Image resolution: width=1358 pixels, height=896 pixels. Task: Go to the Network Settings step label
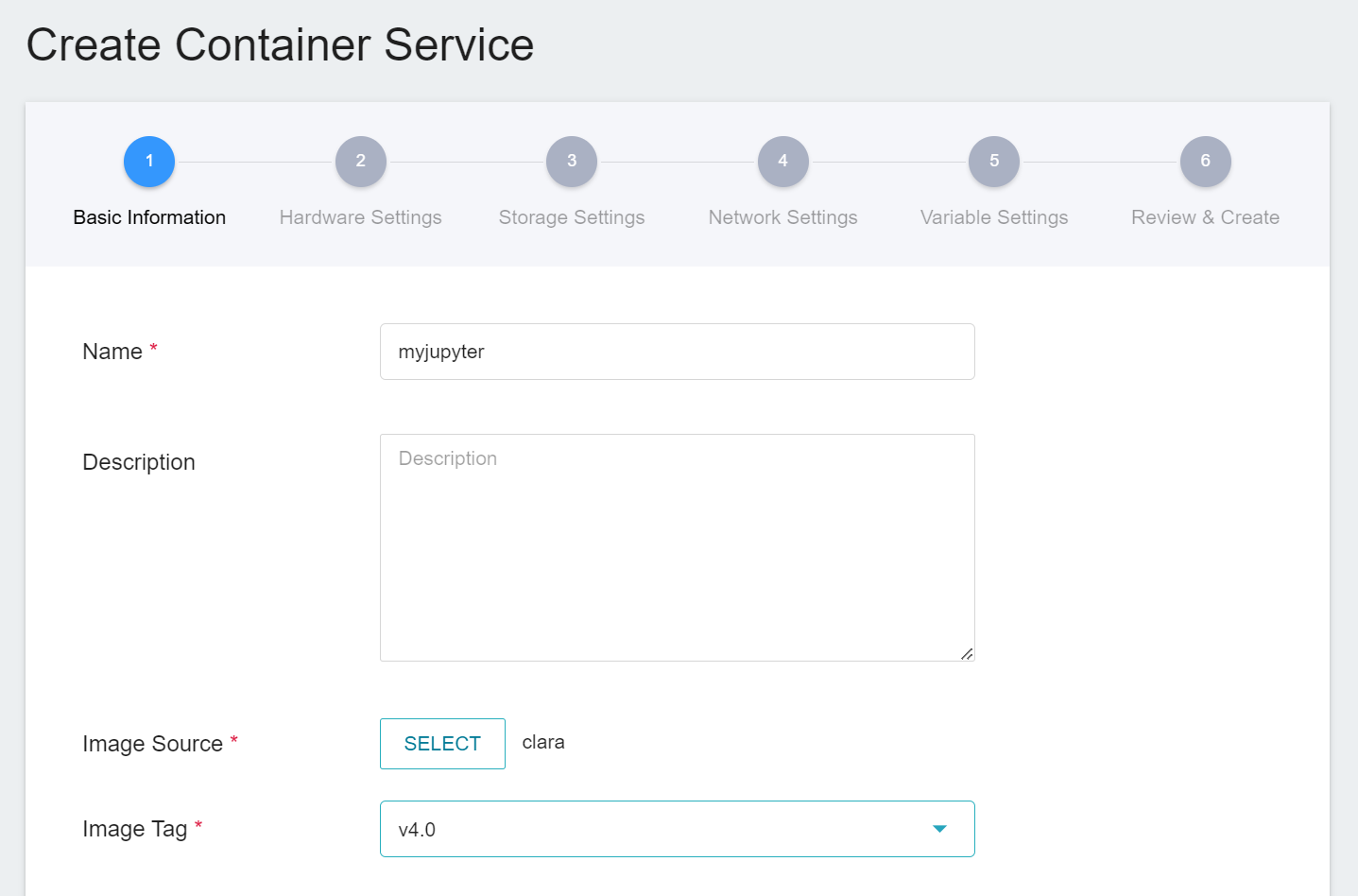tap(782, 217)
